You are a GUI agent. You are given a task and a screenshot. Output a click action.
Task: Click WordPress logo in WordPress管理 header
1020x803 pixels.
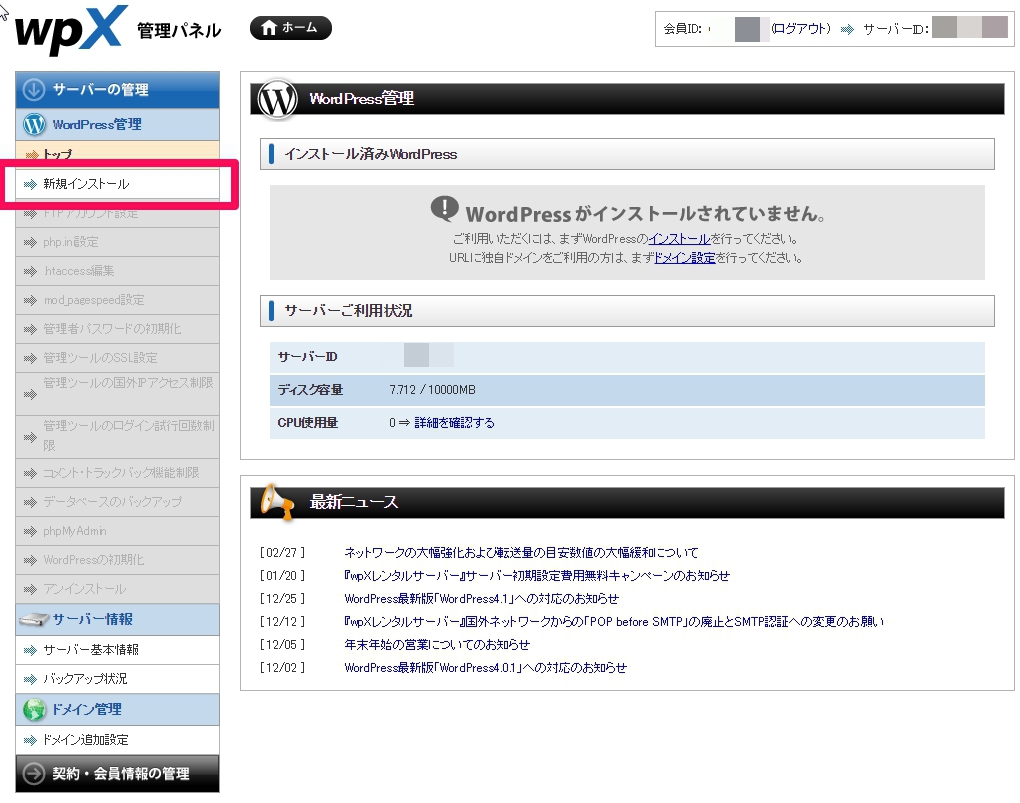(277, 100)
